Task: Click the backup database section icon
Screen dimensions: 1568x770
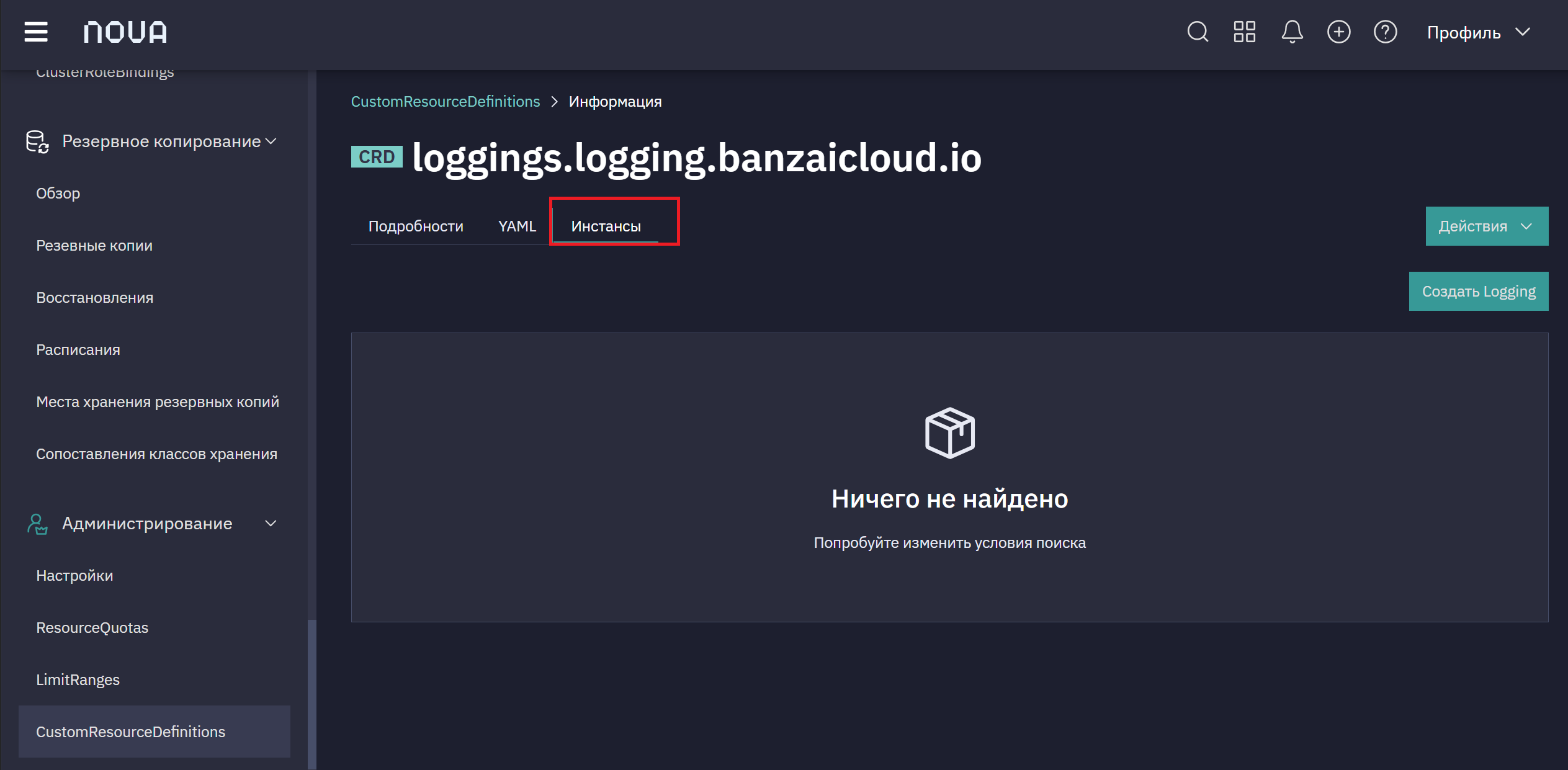Action: pyautogui.click(x=37, y=141)
